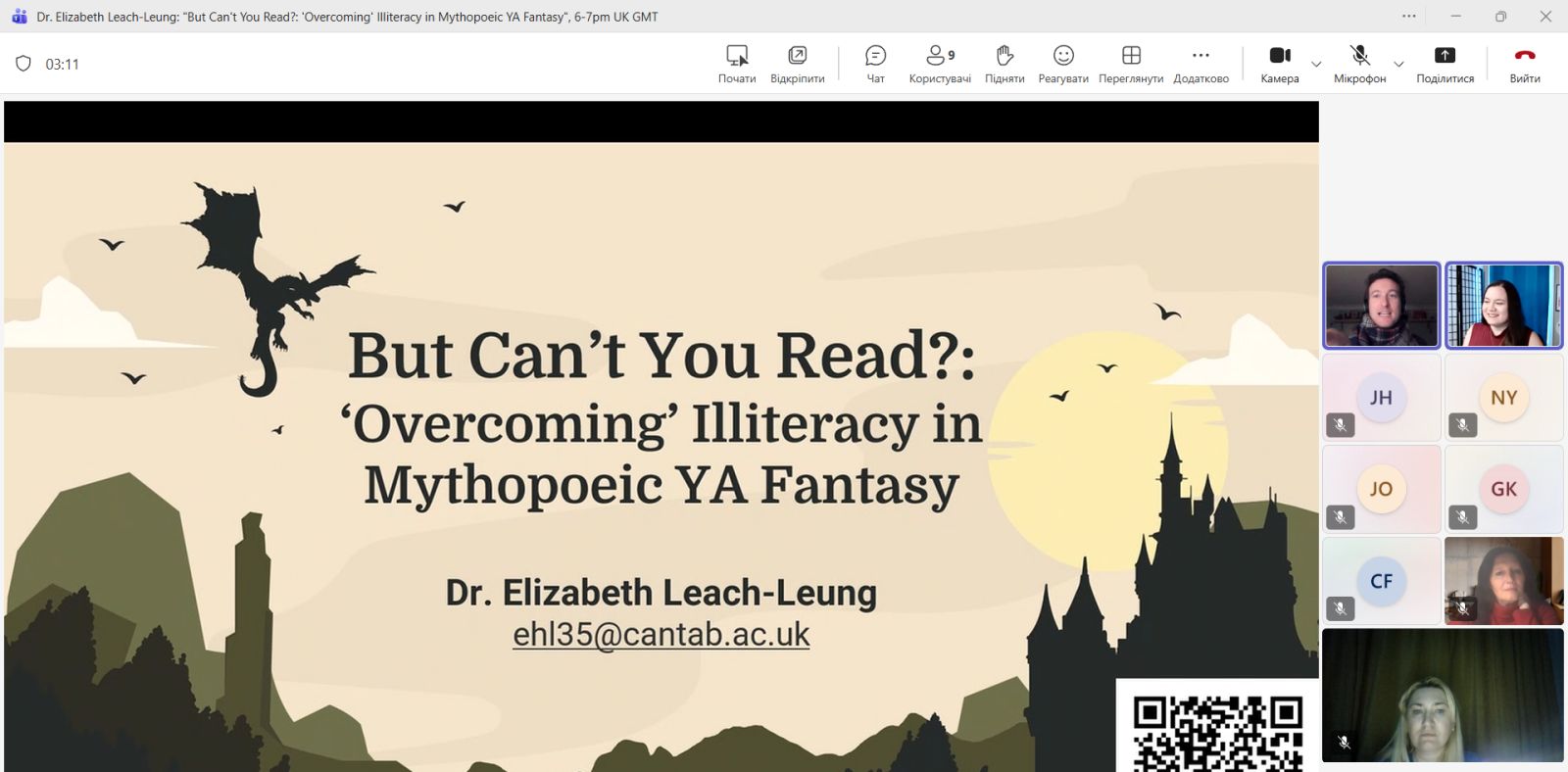Share your screen with Поділитися

click(1445, 64)
